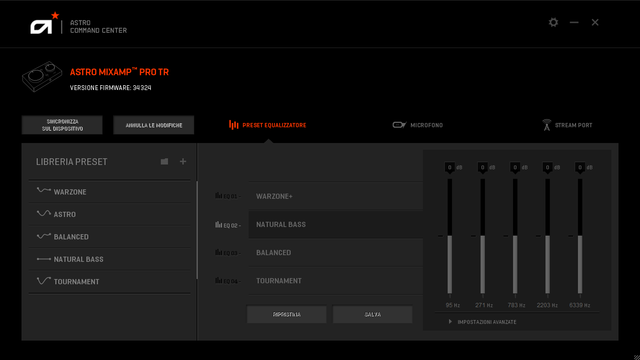Click the dB value above 6339 Hz
This screenshot has height=360, width=640.
click(x=580, y=167)
